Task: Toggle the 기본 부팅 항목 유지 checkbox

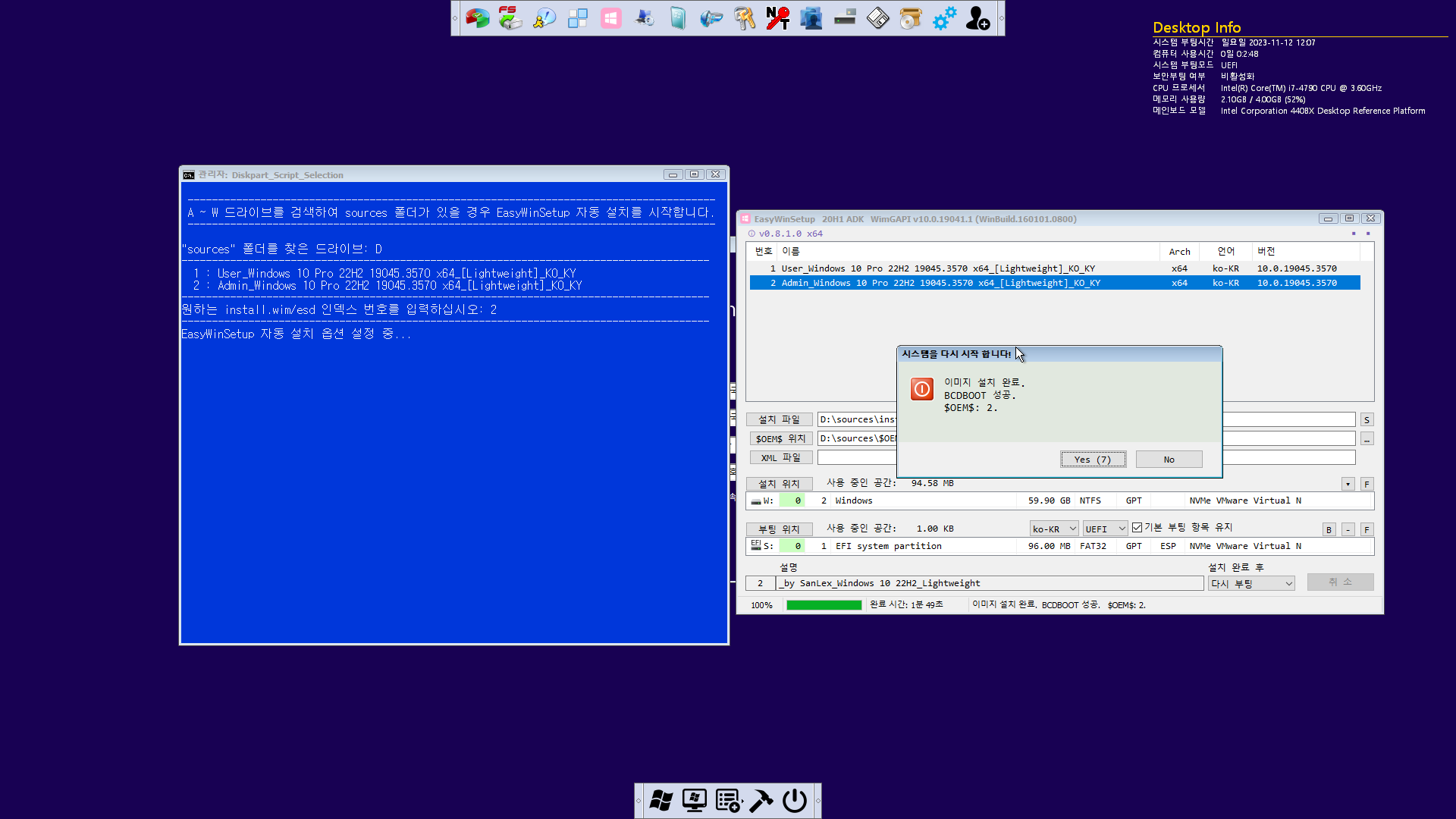Action: pos(1137,528)
